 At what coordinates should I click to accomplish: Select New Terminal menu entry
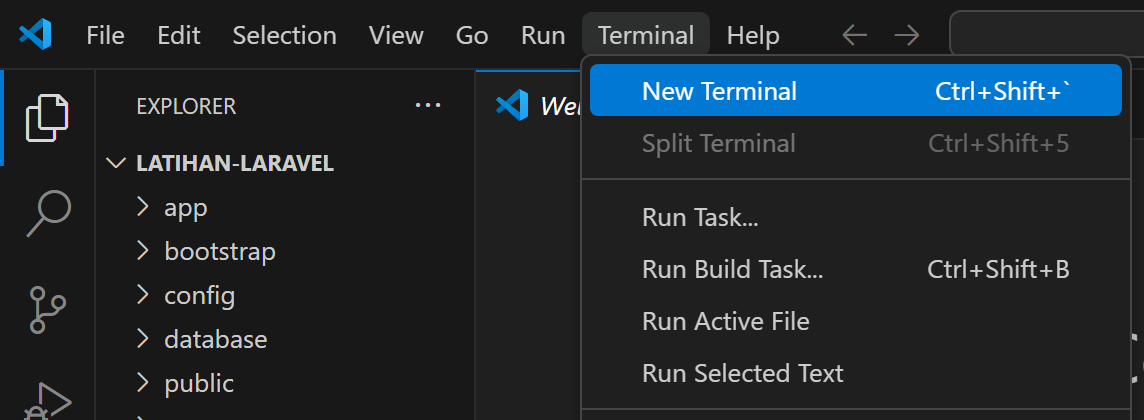point(719,91)
